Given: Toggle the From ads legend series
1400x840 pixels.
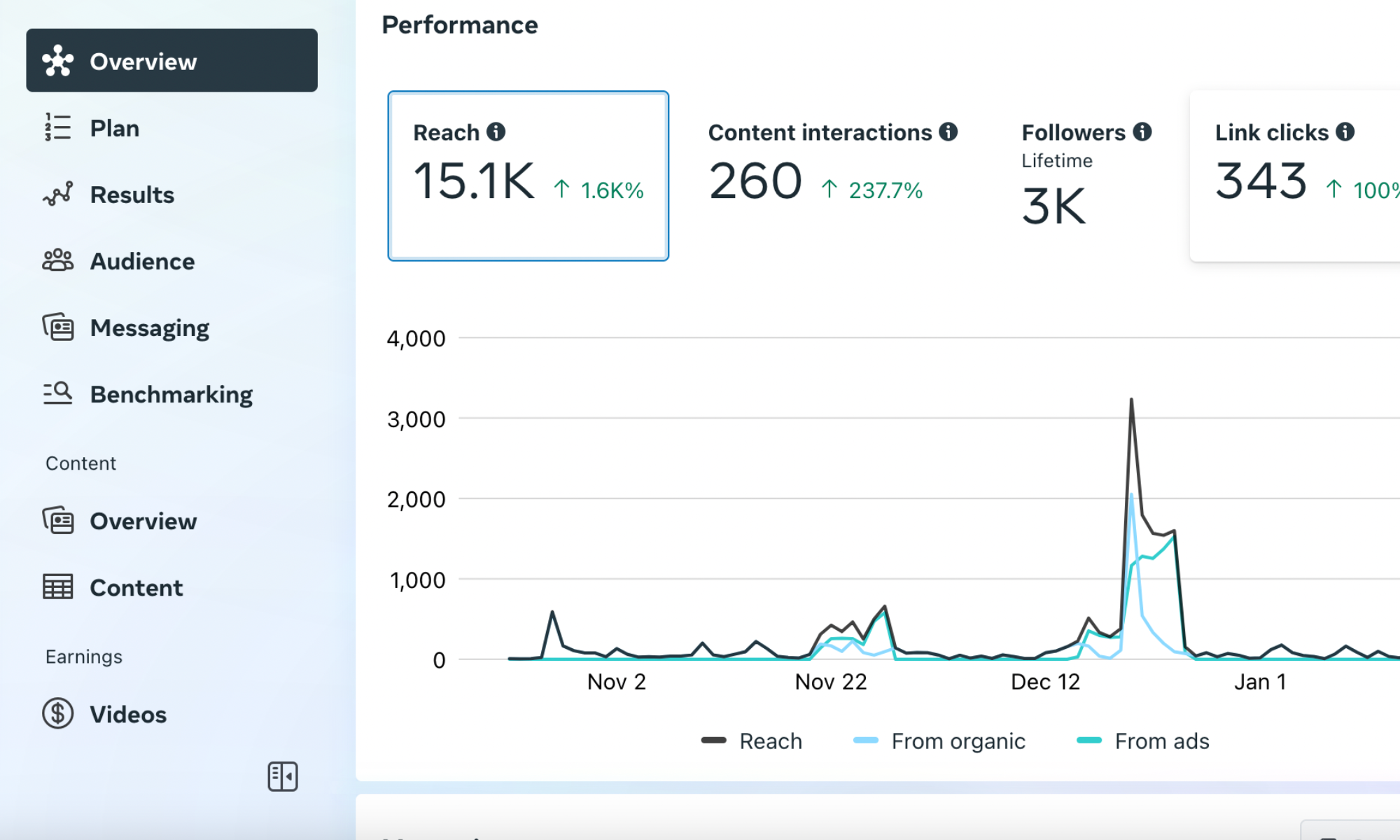Looking at the screenshot, I should tap(1161, 741).
